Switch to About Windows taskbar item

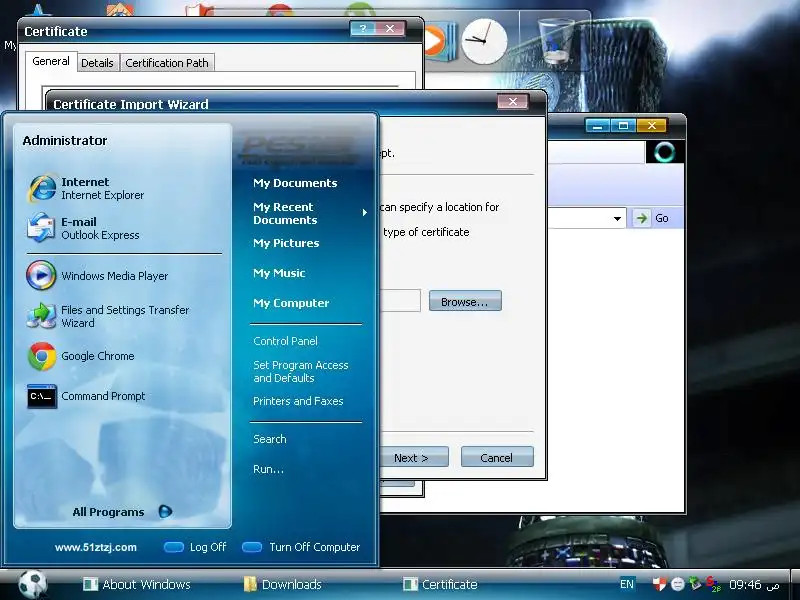138,585
